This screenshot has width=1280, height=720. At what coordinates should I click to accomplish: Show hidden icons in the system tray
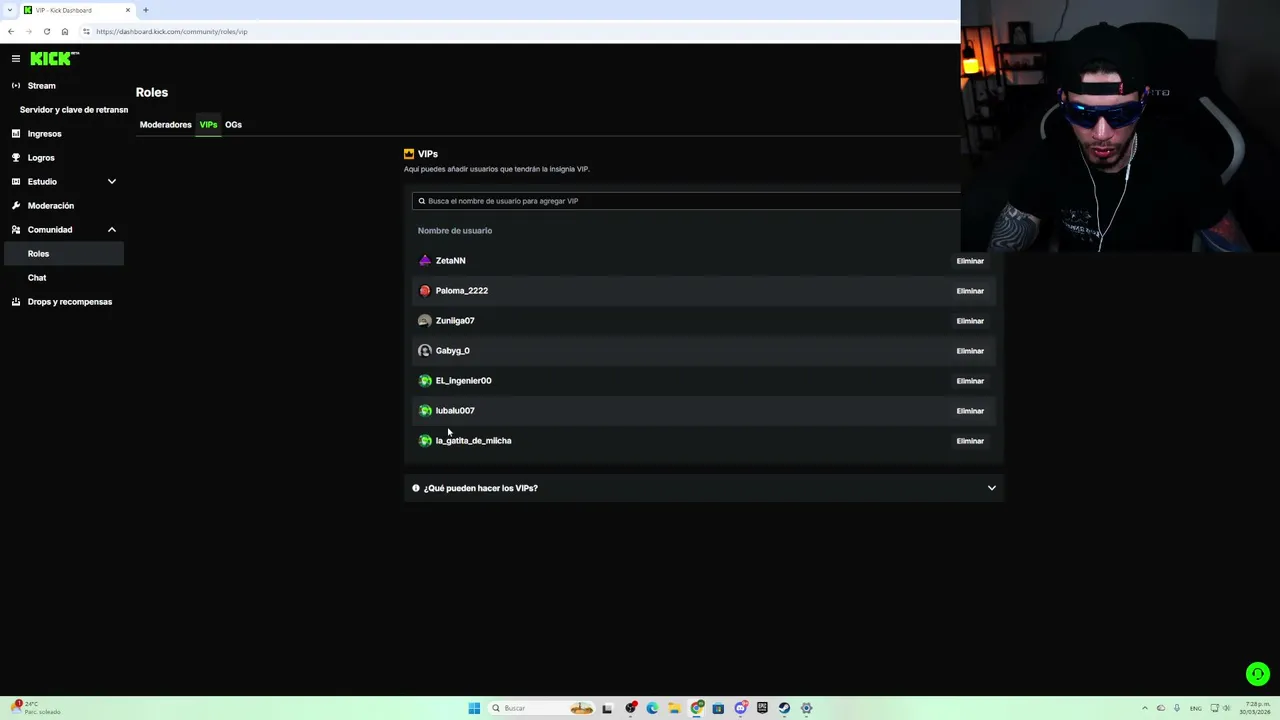(1146, 708)
